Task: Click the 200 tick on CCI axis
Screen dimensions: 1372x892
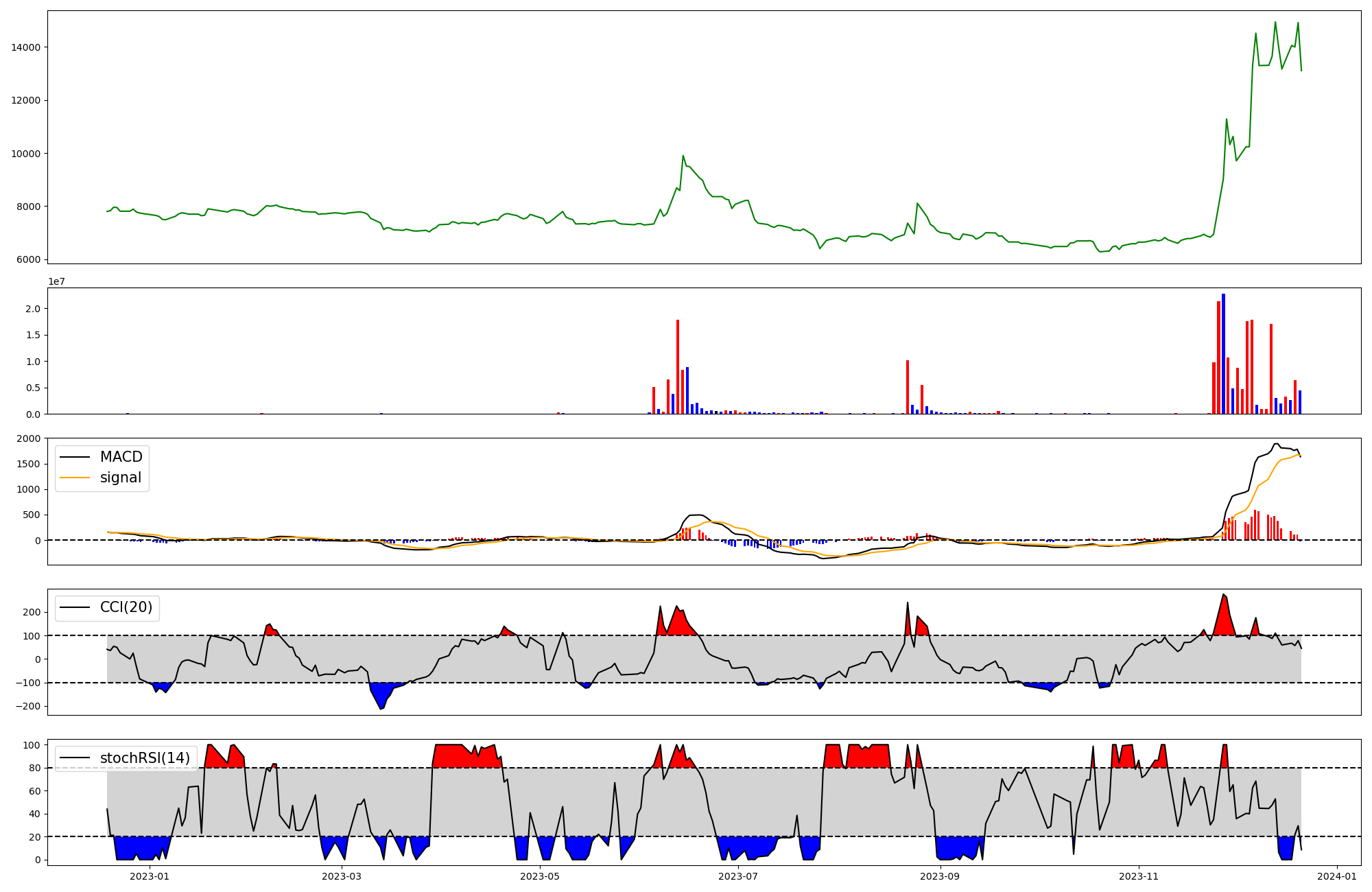Action: coord(33,612)
